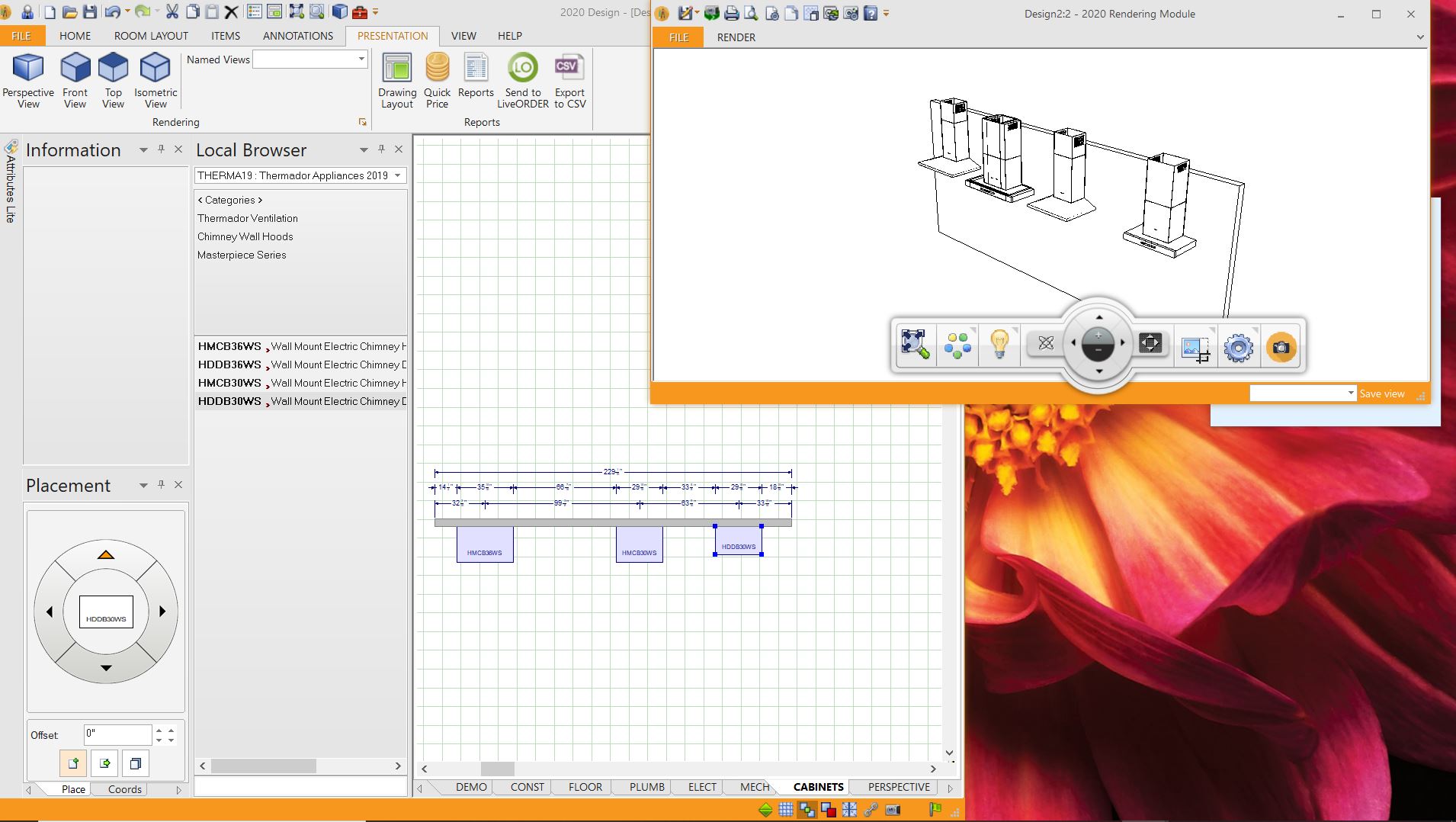
Task: Expand the THERMA19 catalog dropdown
Action: coord(397,175)
